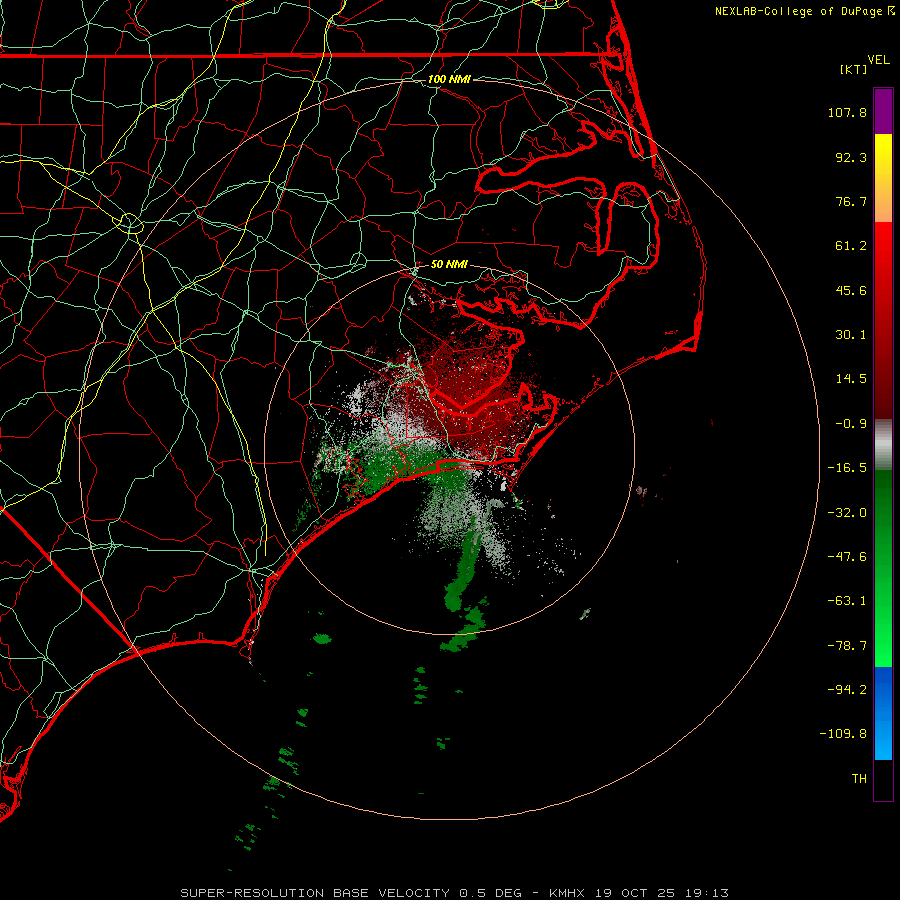The image size is (900, 900).
Task: Click the [KT] units label
Action: coord(854,69)
